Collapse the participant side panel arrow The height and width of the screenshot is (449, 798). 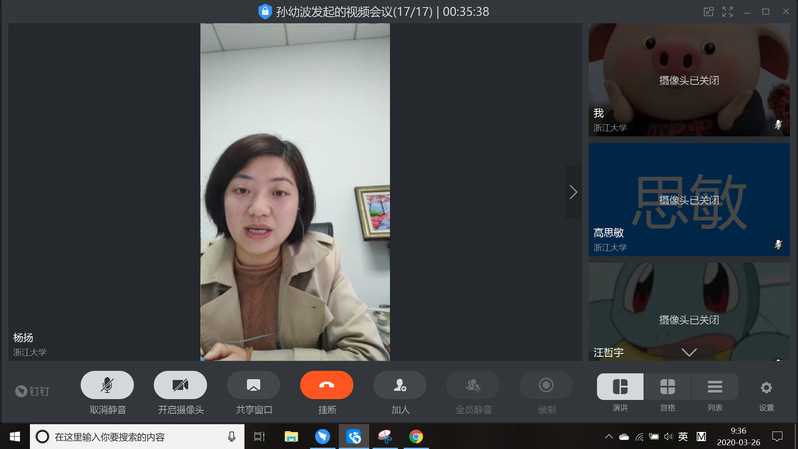click(x=573, y=192)
